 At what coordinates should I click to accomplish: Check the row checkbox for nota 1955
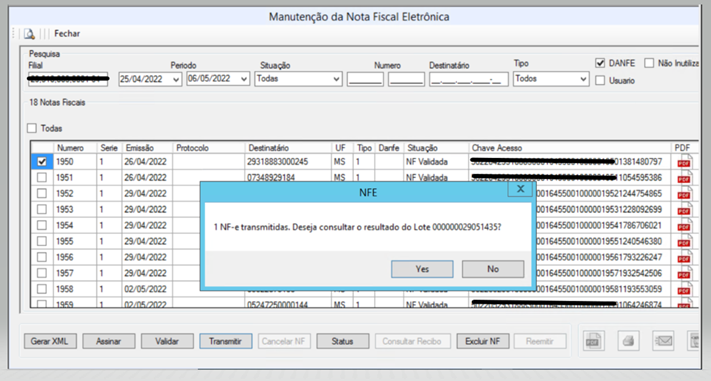(x=42, y=241)
